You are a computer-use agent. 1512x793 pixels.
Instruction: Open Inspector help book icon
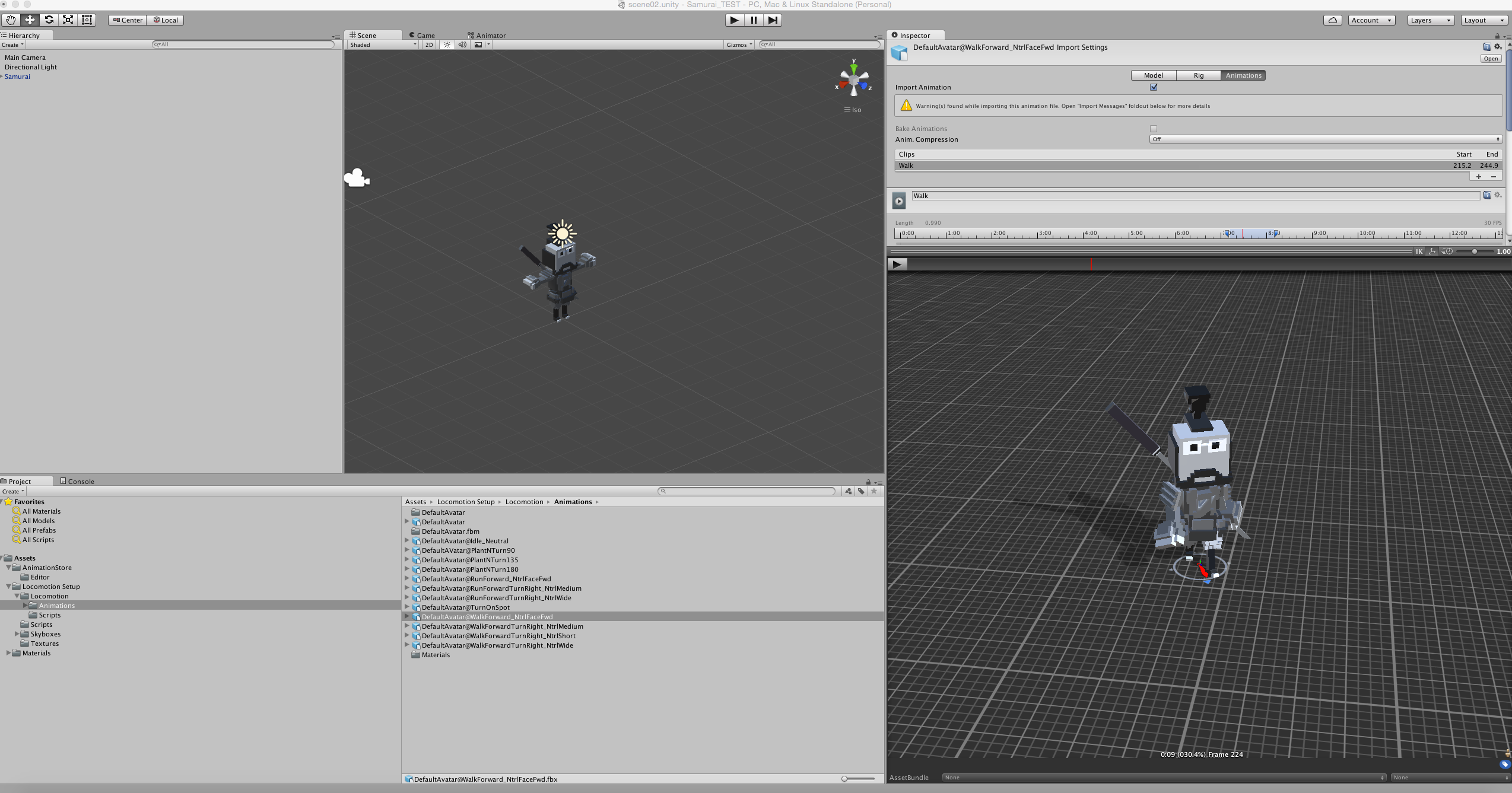tap(1487, 47)
